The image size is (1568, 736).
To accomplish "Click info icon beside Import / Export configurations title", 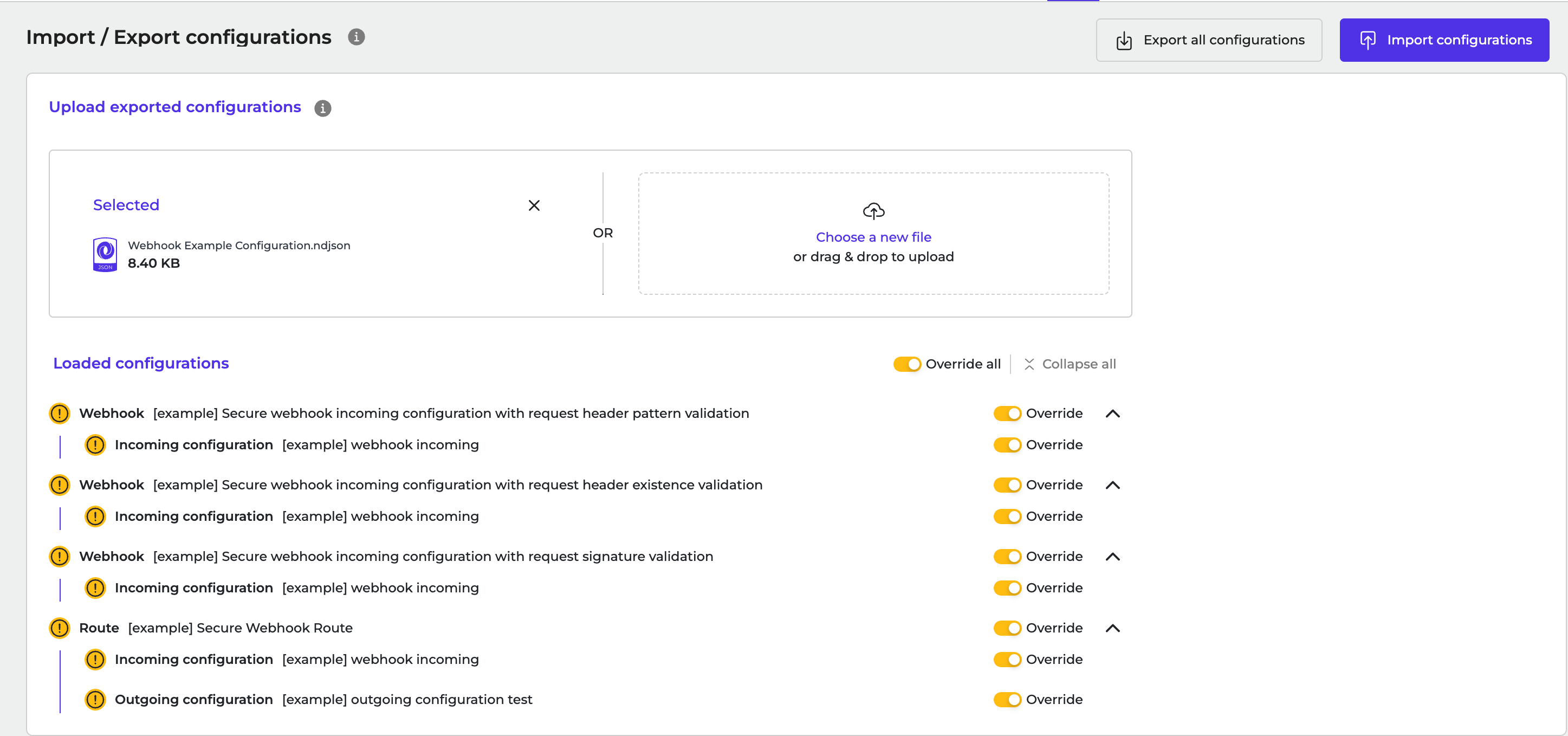I will point(356,37).
